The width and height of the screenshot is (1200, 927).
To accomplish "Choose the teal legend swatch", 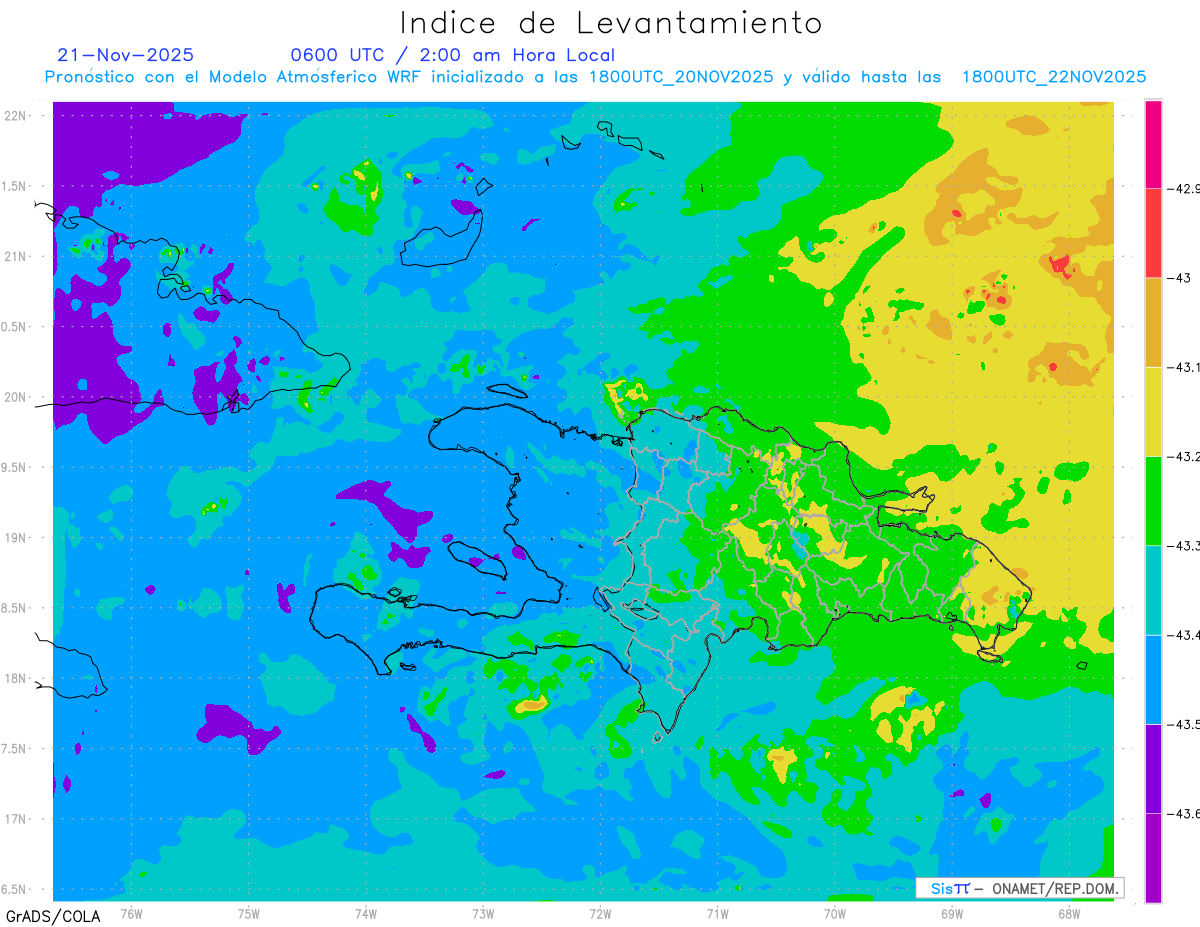I will coord(1153,590).
